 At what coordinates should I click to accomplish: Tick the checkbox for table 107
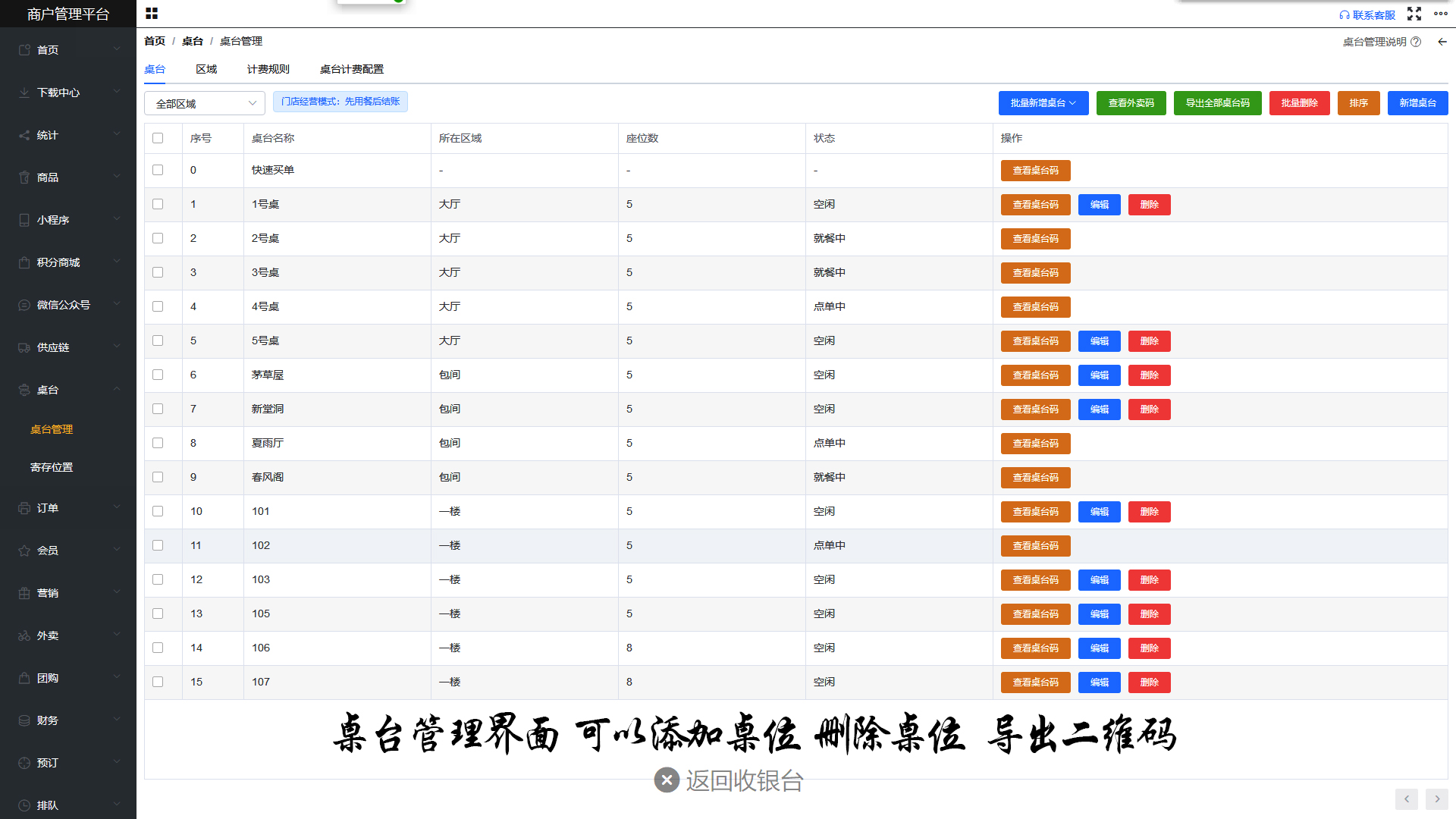click(158, 682)
